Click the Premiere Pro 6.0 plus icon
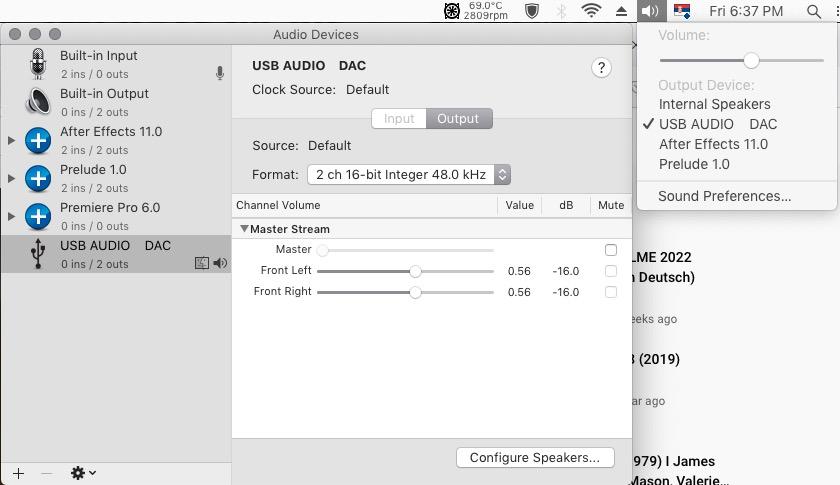This screenshot has width=840, height=485. (x=38, y=217)
